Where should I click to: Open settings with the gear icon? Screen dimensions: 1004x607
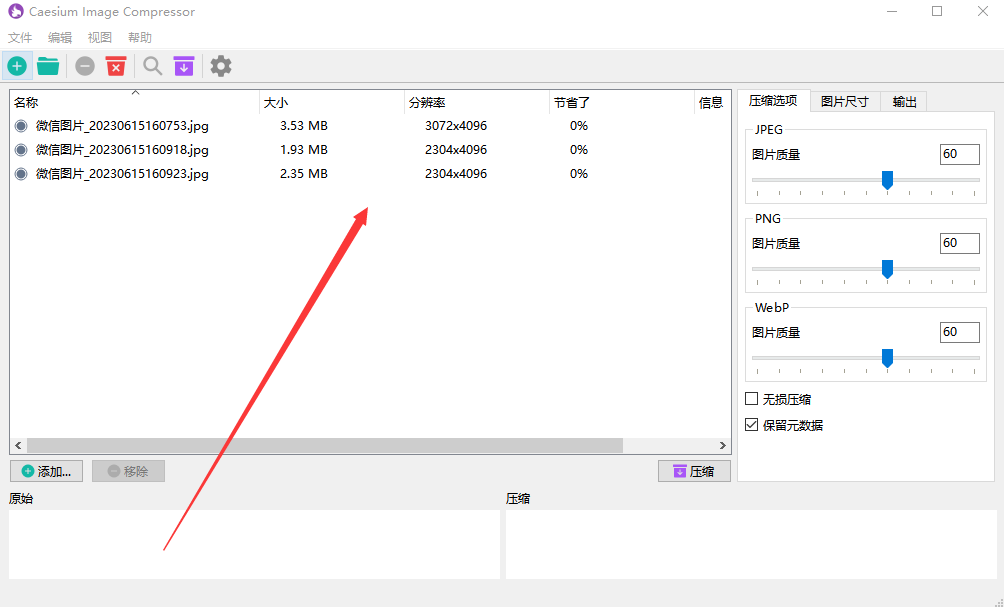click(x=221, y=66)
